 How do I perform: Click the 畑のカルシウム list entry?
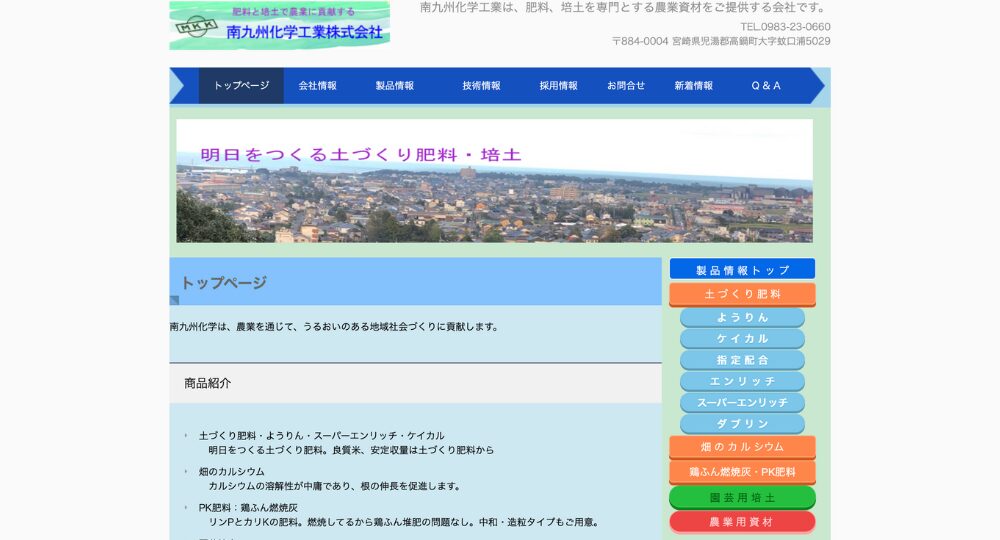pyautogui.click(x=232, y=472)
